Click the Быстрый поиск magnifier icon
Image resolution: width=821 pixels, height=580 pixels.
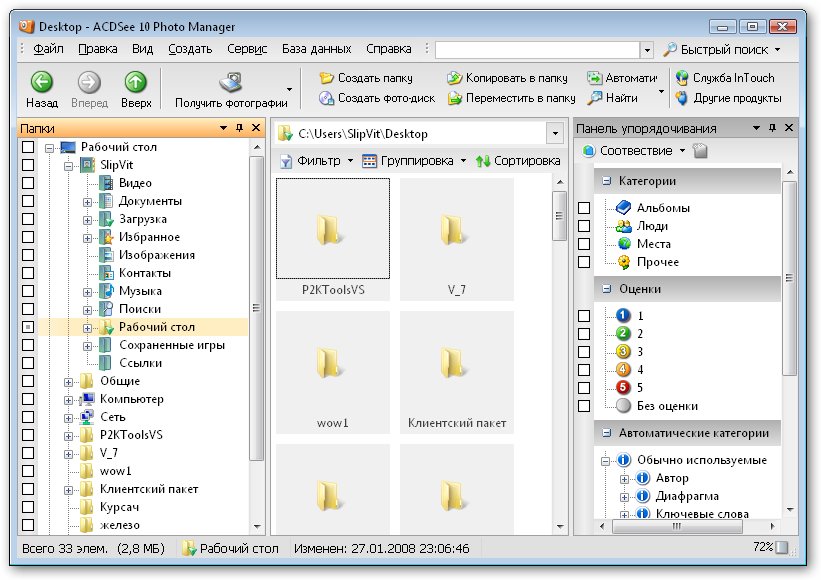(x=670, y=50)
